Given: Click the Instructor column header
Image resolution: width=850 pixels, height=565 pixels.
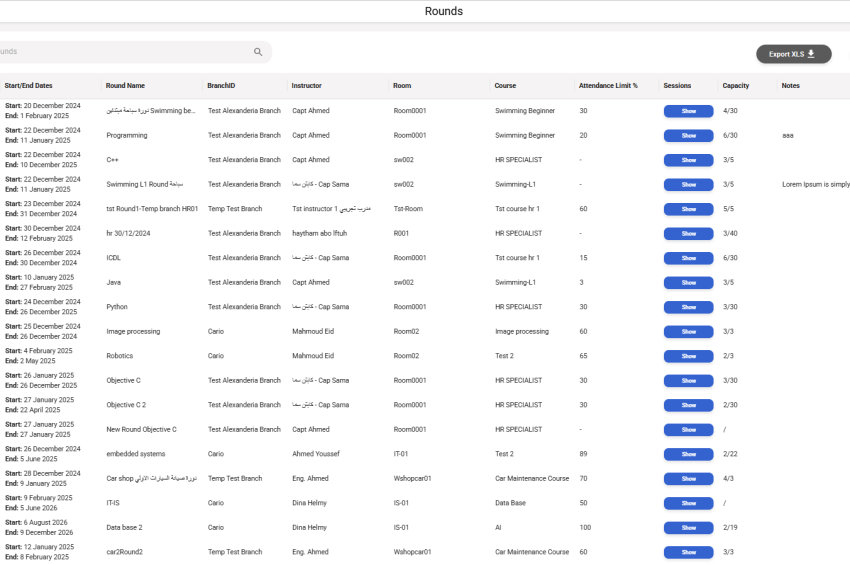Looking at the screenshot, I should point(306,86).
